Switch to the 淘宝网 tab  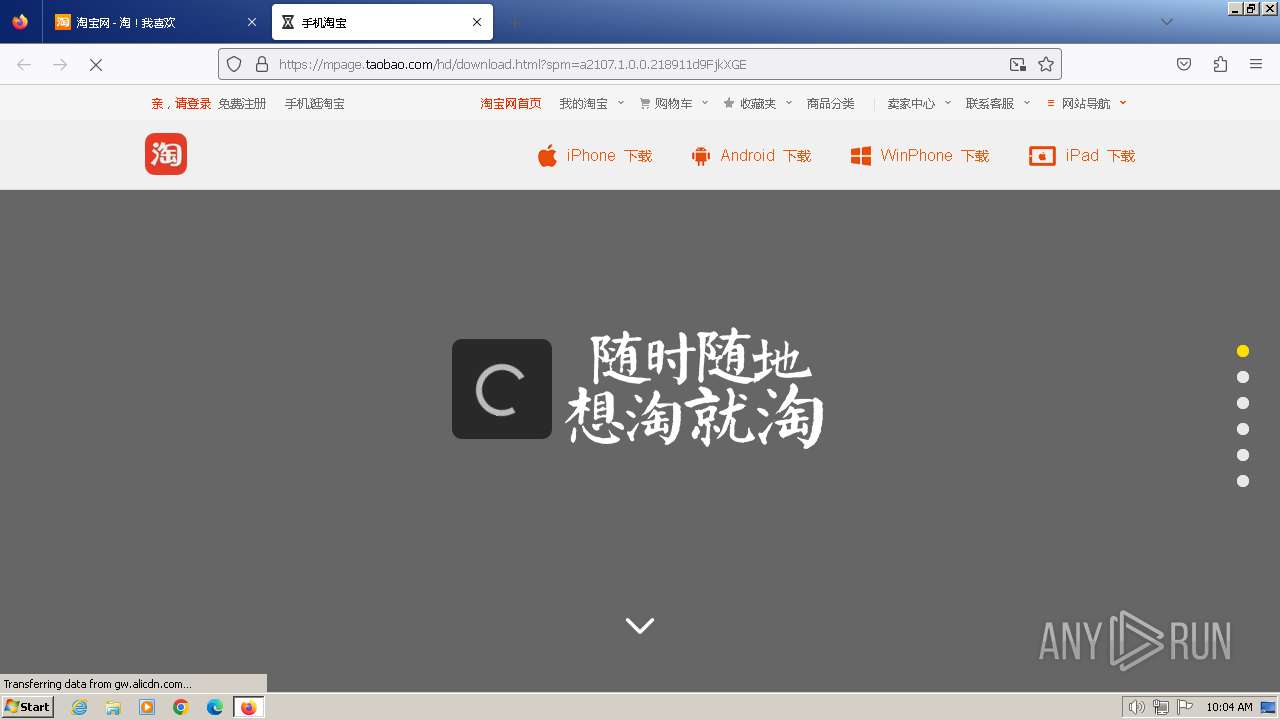tap(154, 22)
